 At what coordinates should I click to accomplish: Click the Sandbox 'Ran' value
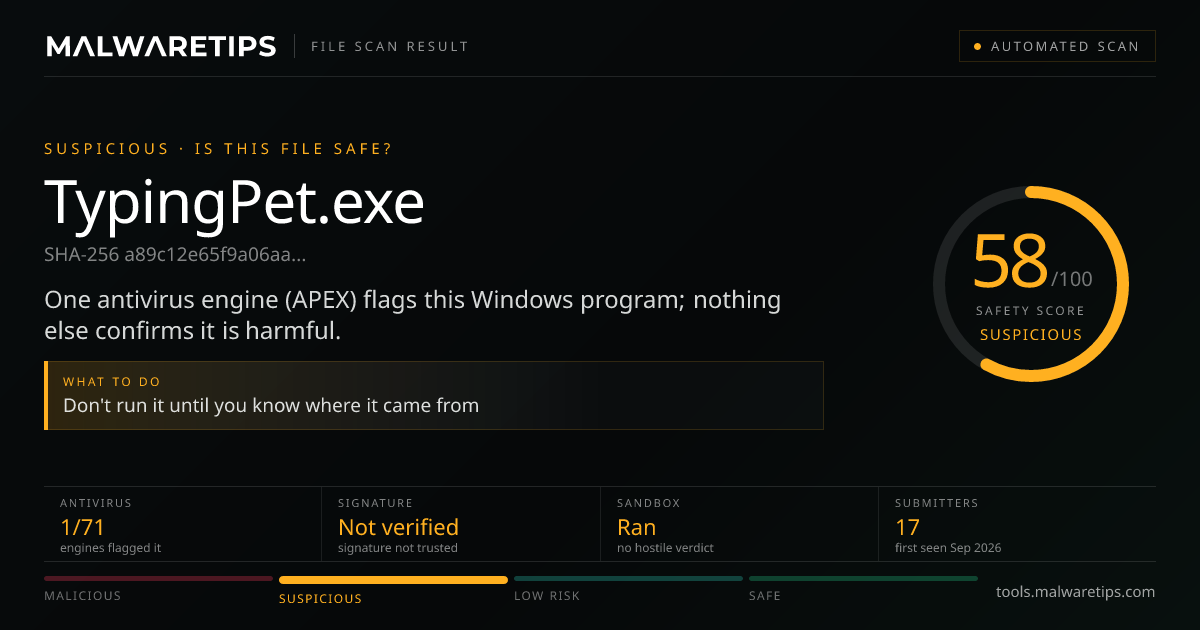click(x=636, y=527)
